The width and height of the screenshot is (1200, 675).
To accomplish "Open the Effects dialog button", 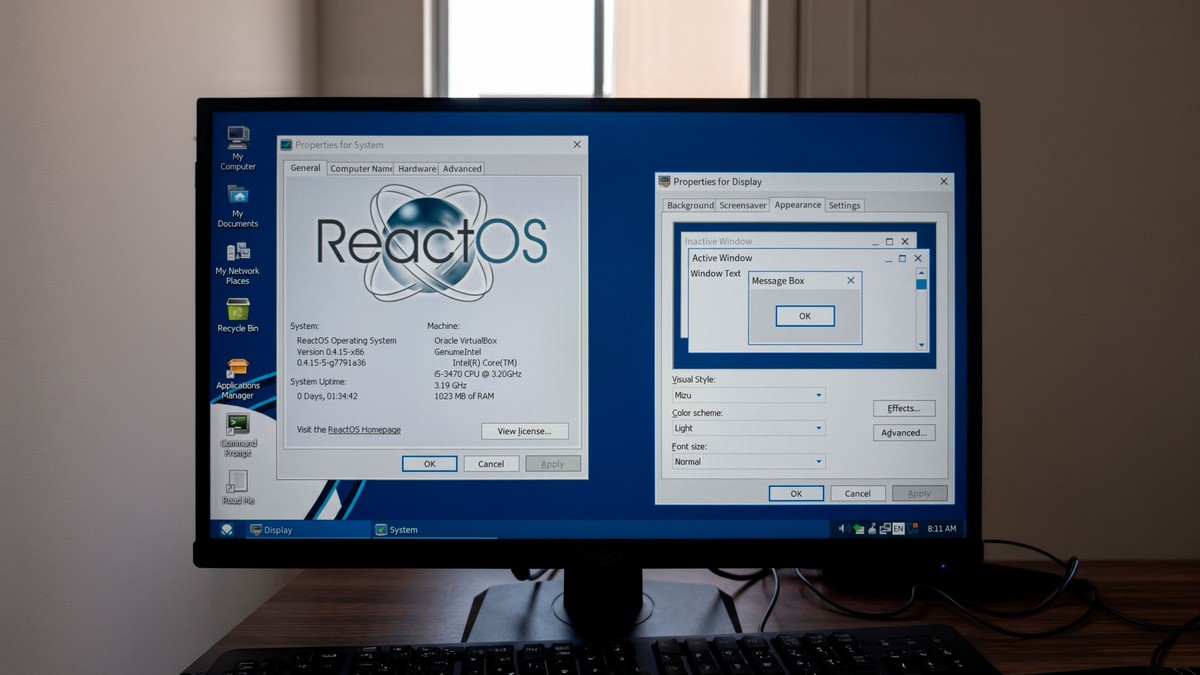I will [904, 408].
